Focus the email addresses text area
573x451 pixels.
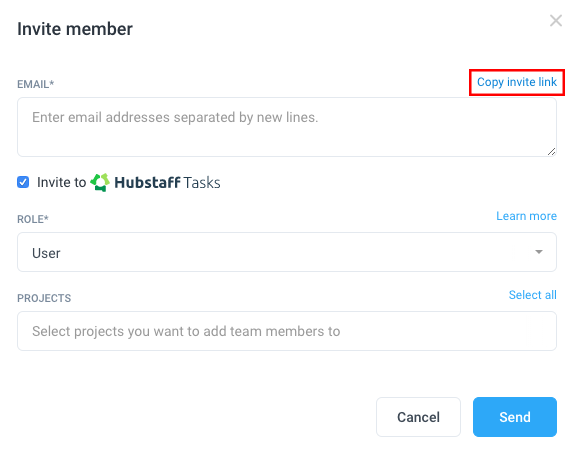pos(287,127)
